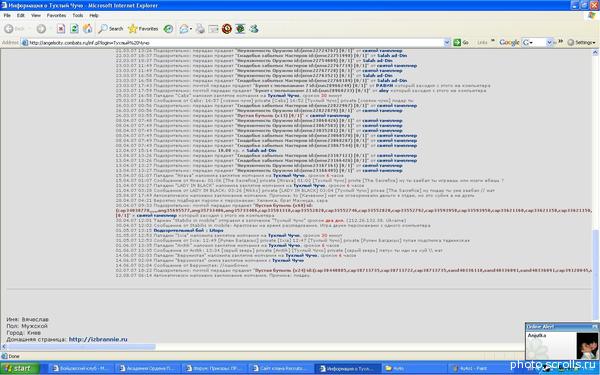600x375 pixels.
Task: Open the Mail envelope icon
Action: coord(184,29)
